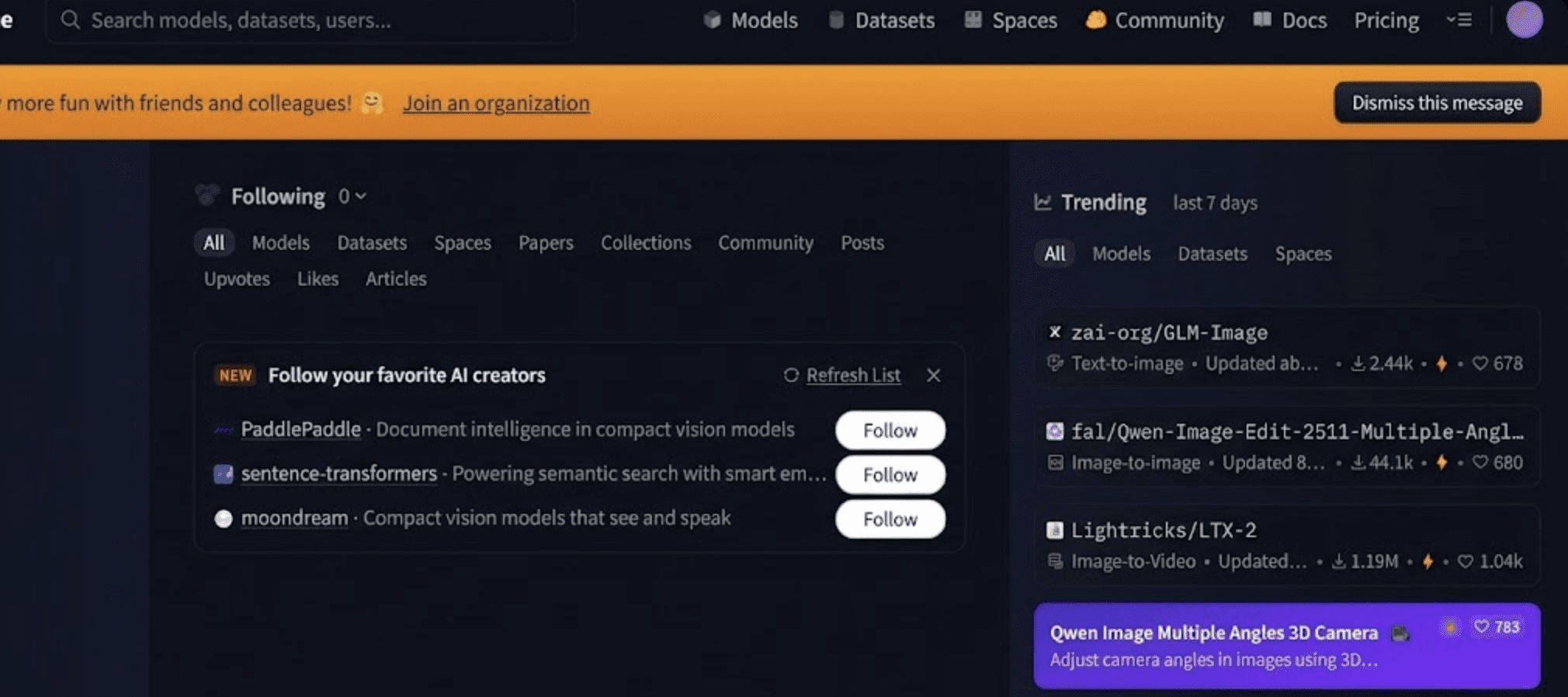The width and height of the screenshot is (1568, 697).
Task: Expand the Following count dropdown
Action: point(352,197)
